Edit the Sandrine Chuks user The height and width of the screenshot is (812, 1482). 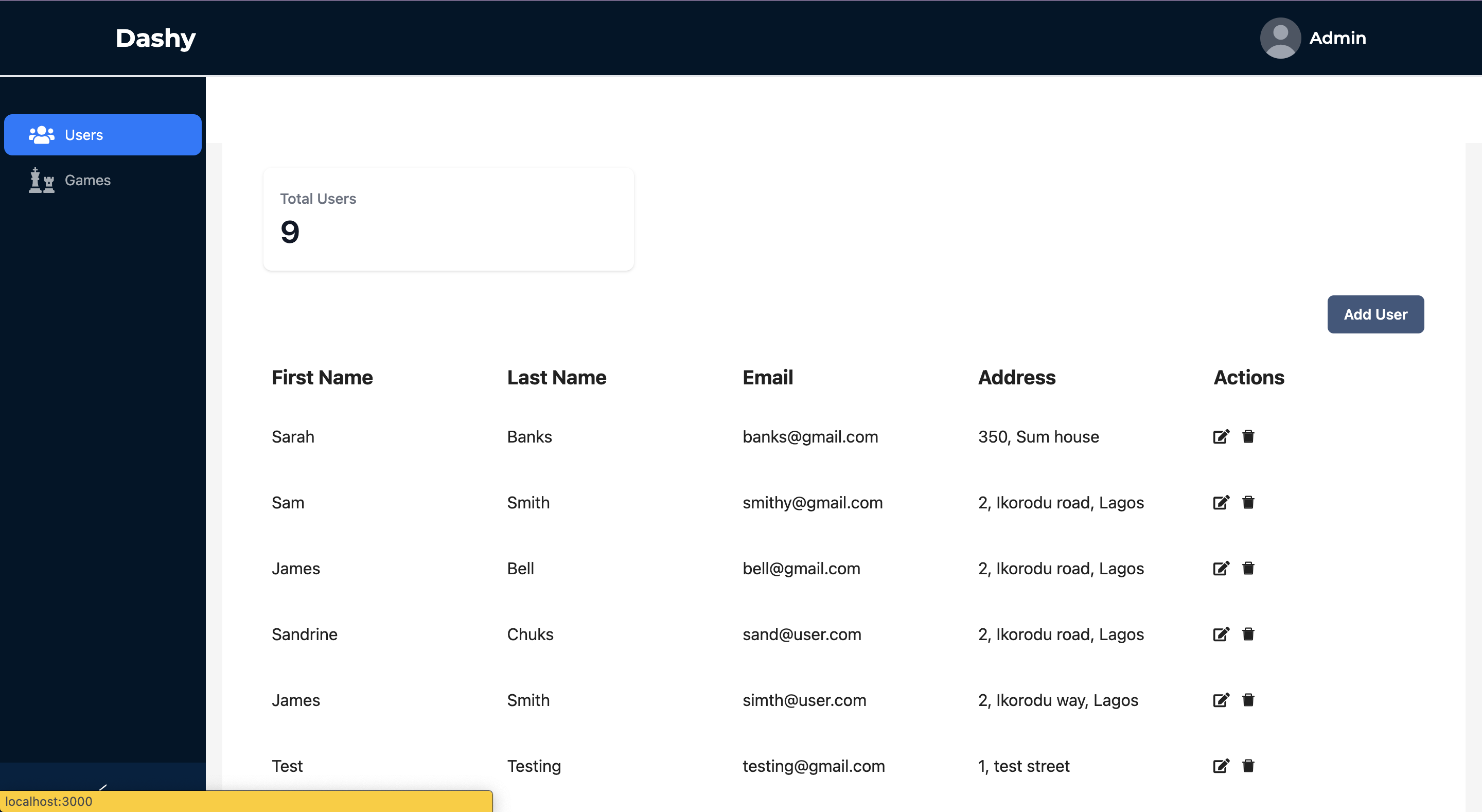tap(1221, 634)
